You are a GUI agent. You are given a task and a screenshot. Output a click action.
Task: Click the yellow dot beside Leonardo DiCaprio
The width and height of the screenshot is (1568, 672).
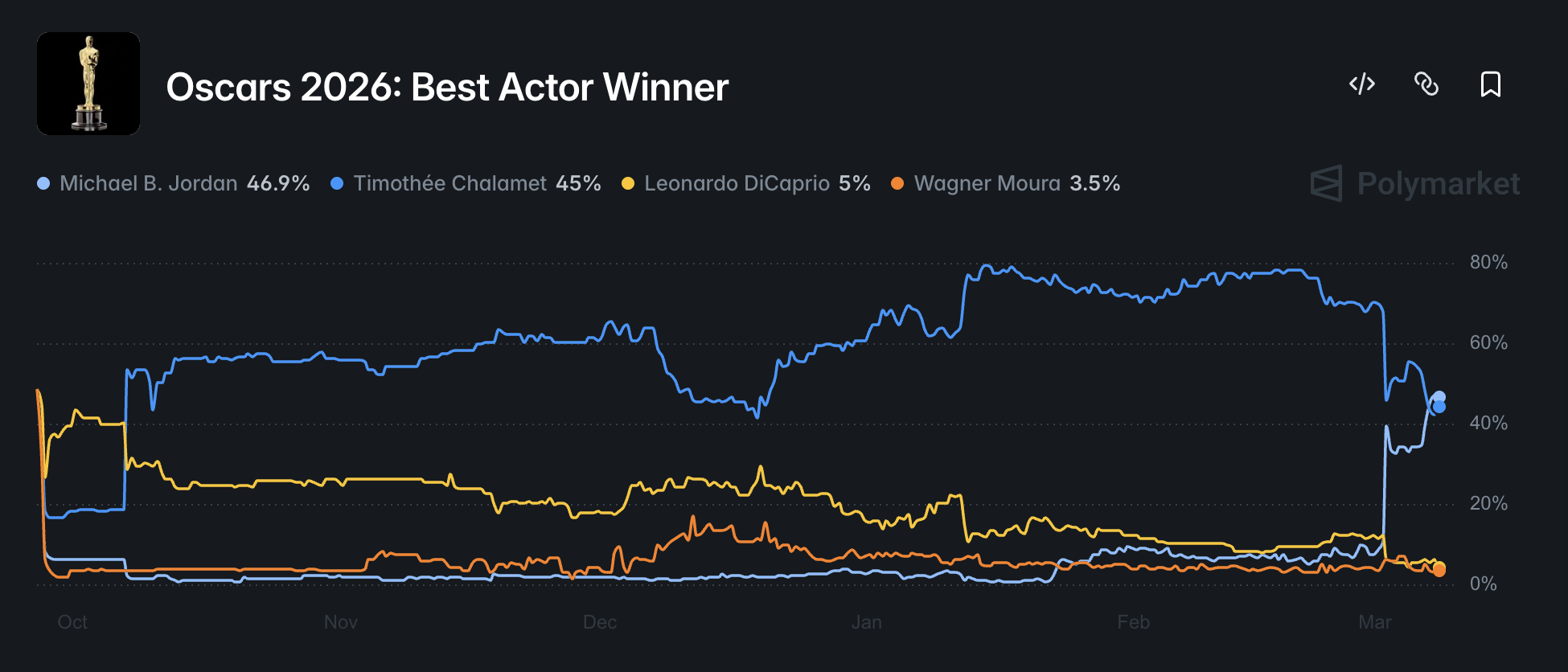[630, 183]
